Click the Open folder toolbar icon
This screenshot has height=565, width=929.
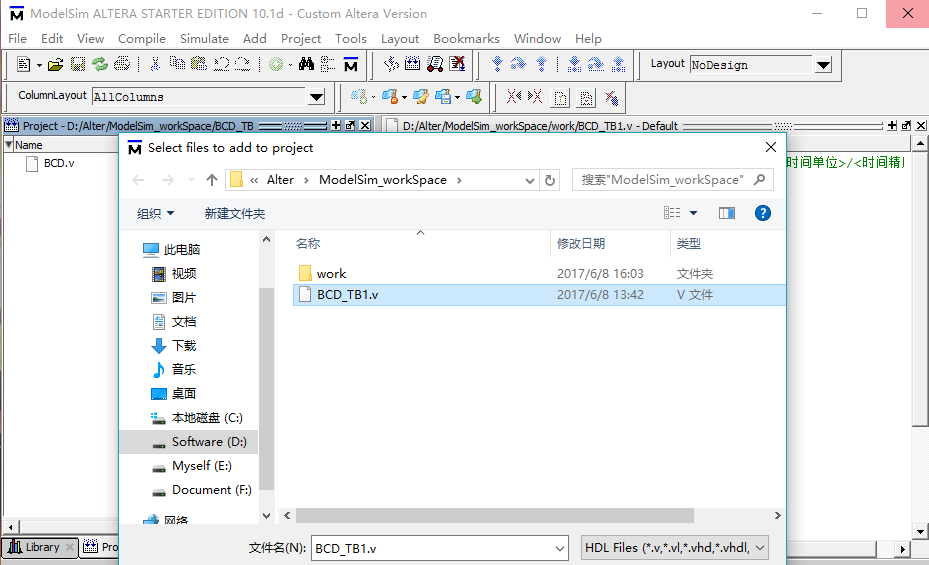(x=56, y=65)
